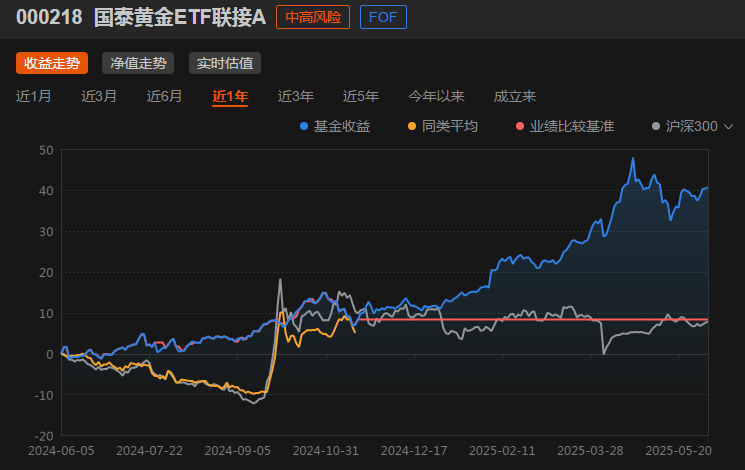Screen dimensions: 745x470
Task: Click y-axis label -20
Action: coord(44,436)
